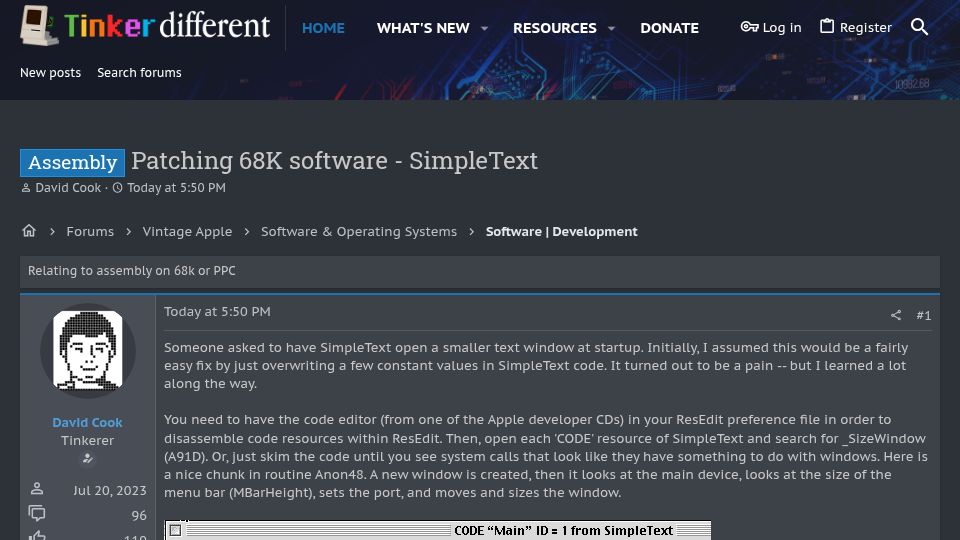The width and height of the screenshot is (960, 540).
Task: Click the join date Jul 20, 2023
Action: 110,490
